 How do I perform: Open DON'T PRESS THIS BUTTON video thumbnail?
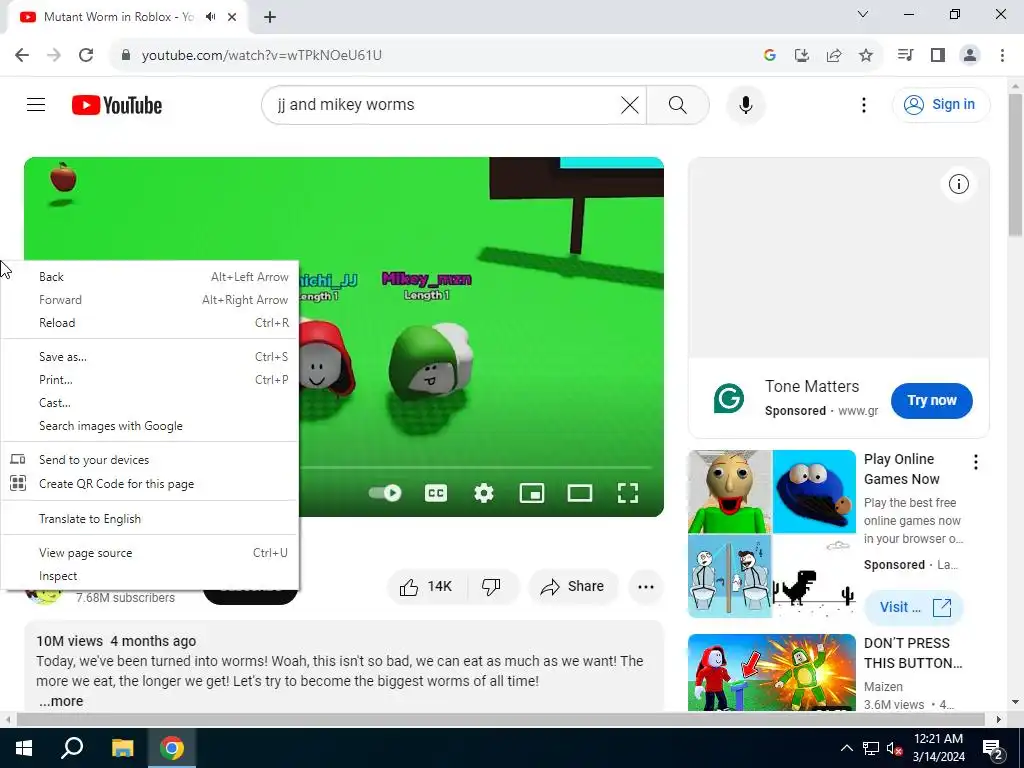(771, 672)
